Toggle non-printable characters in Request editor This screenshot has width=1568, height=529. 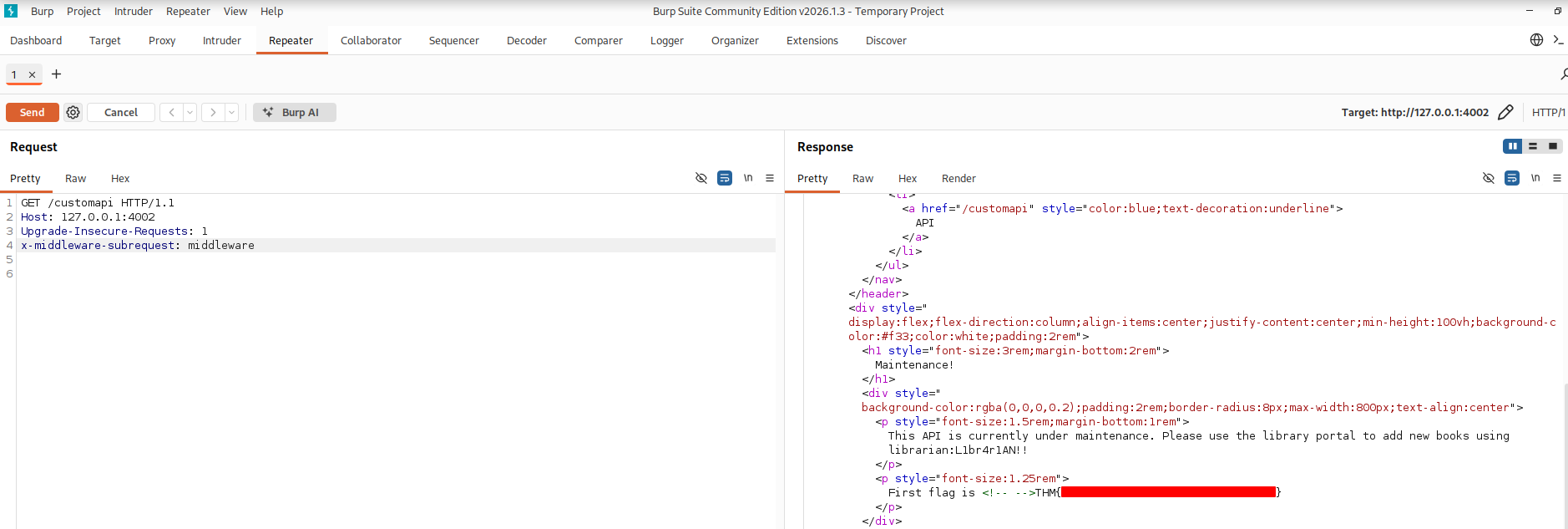pyautogui.click(x=748, y=178)
